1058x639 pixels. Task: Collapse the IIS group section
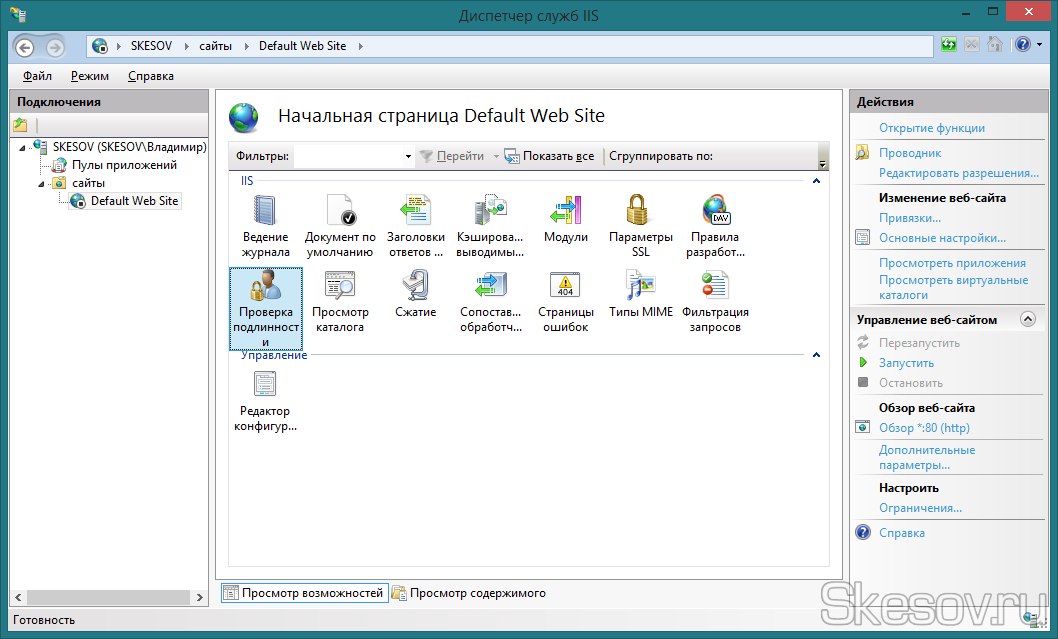(816, 181)
